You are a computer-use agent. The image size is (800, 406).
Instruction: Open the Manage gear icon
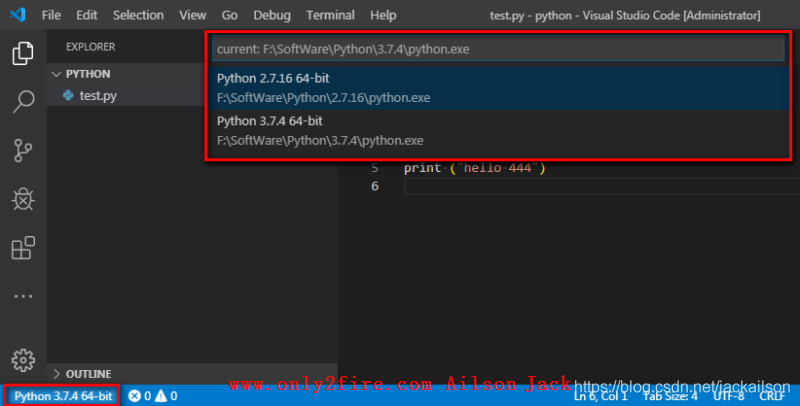tap(23, 360)
